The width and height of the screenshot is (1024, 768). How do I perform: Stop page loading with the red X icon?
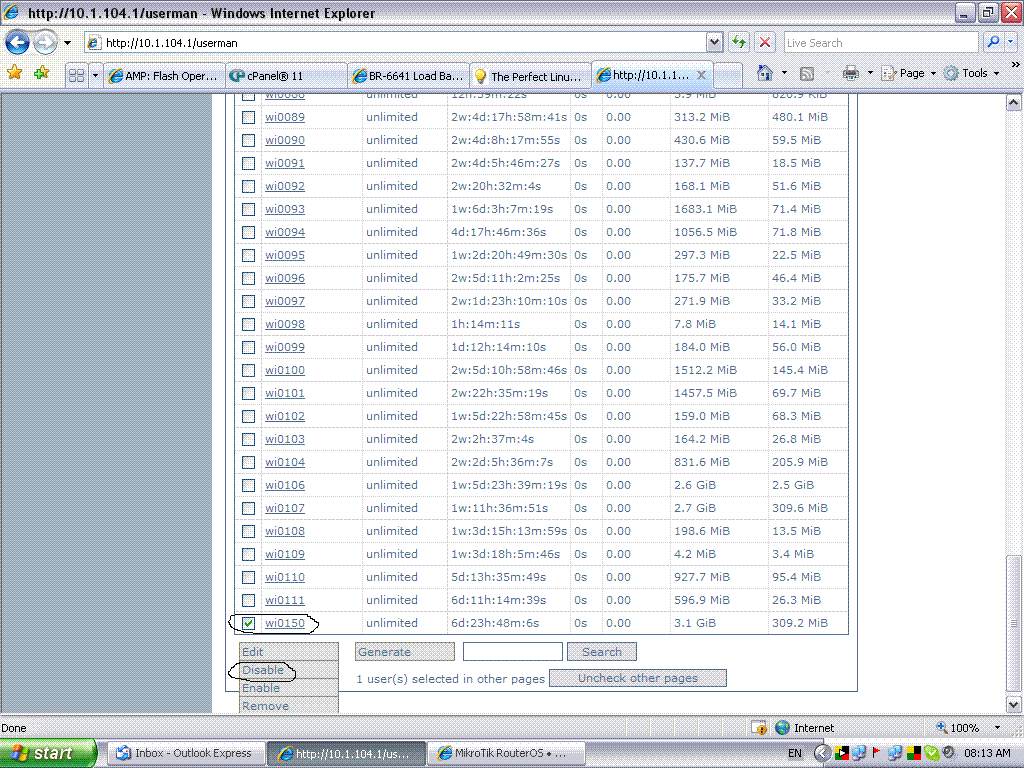[x=764, y=42]
